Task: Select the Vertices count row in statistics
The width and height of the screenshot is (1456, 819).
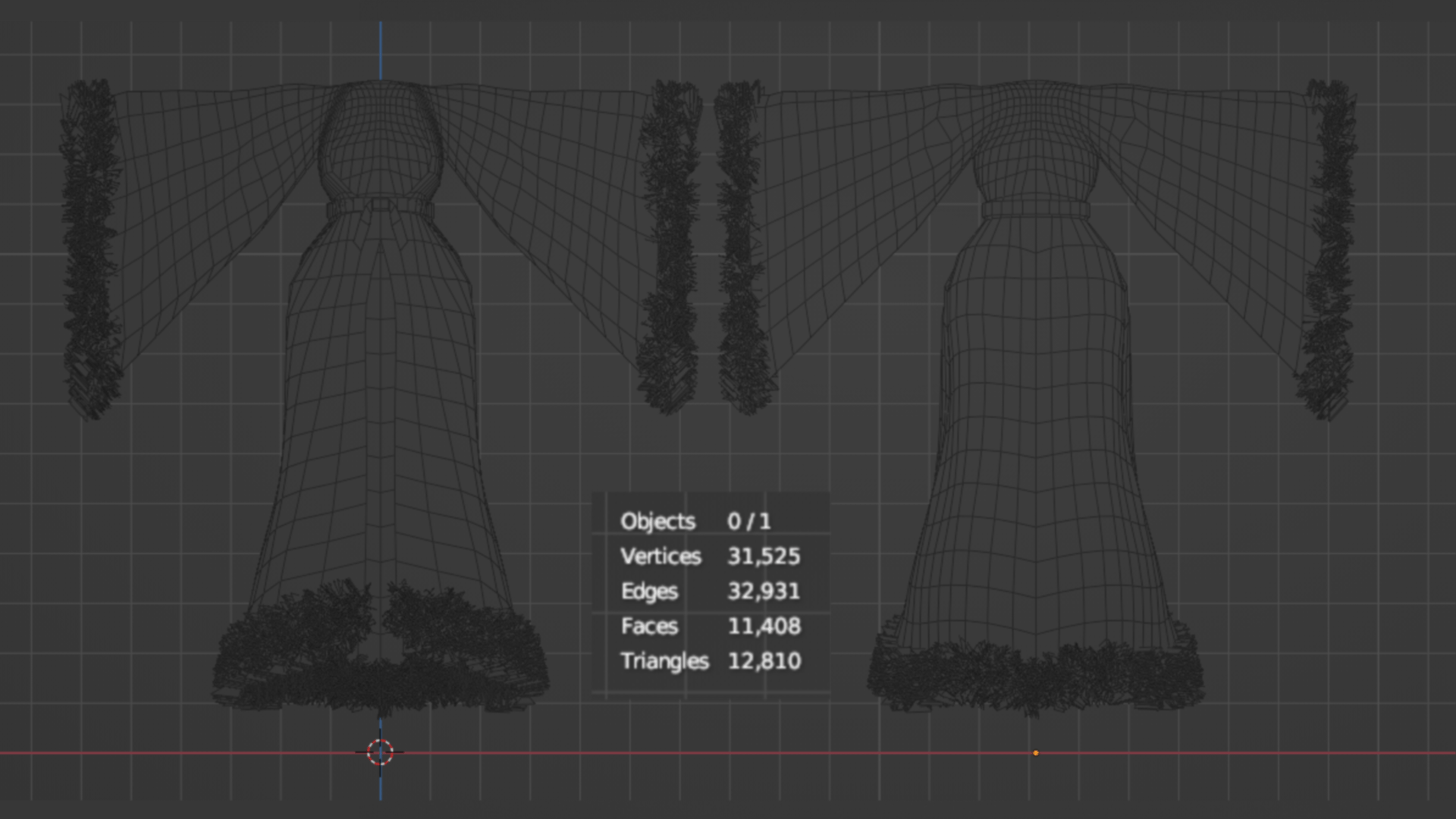Action: [711, 556]
